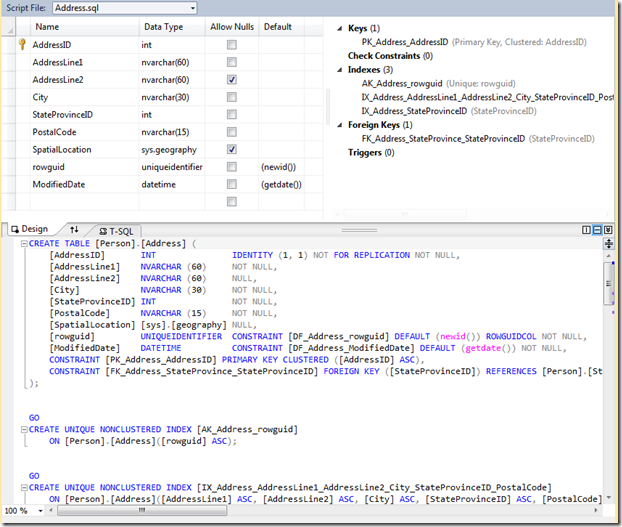
Task: Click the editor scroll up arrow
Action: [x=608, y=256]
